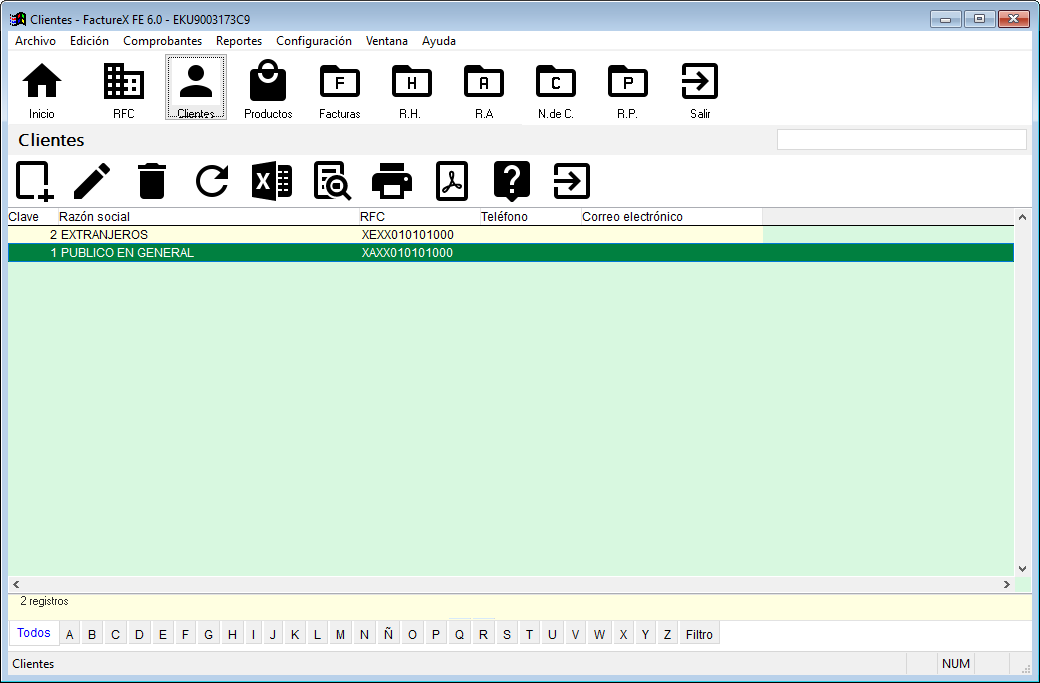This screenshot has width=1040, height=683.
Task: Filter clients by letter E
Action: point(162,635)
